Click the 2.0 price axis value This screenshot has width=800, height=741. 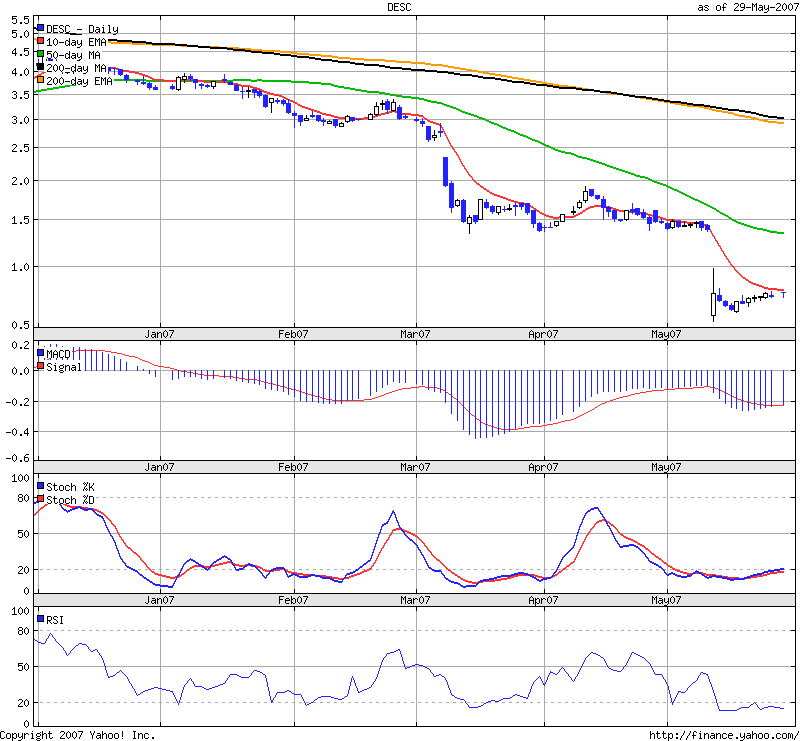[20, 181]
